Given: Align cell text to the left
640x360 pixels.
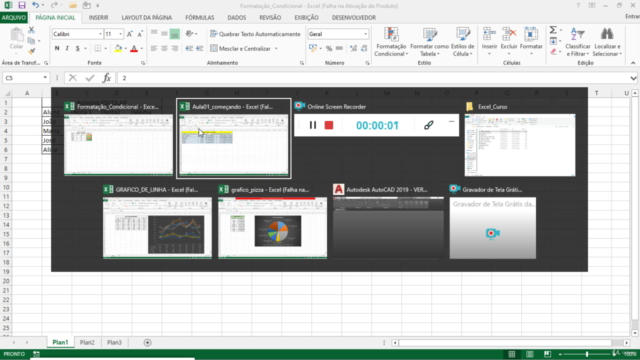Looking at the screenshot, I should (x=154, y=48).
